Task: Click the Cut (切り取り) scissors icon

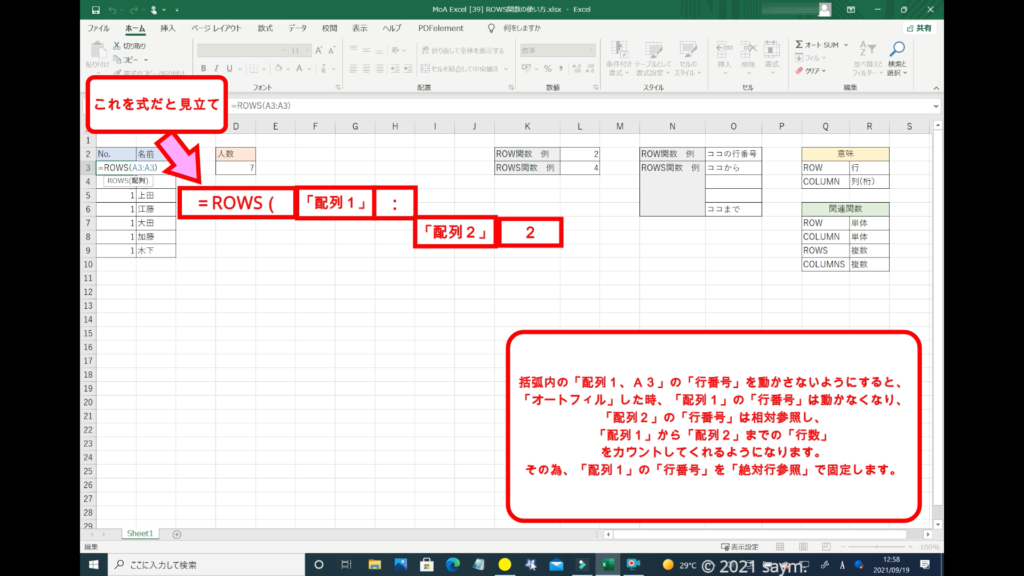Action: coord(118,46)
